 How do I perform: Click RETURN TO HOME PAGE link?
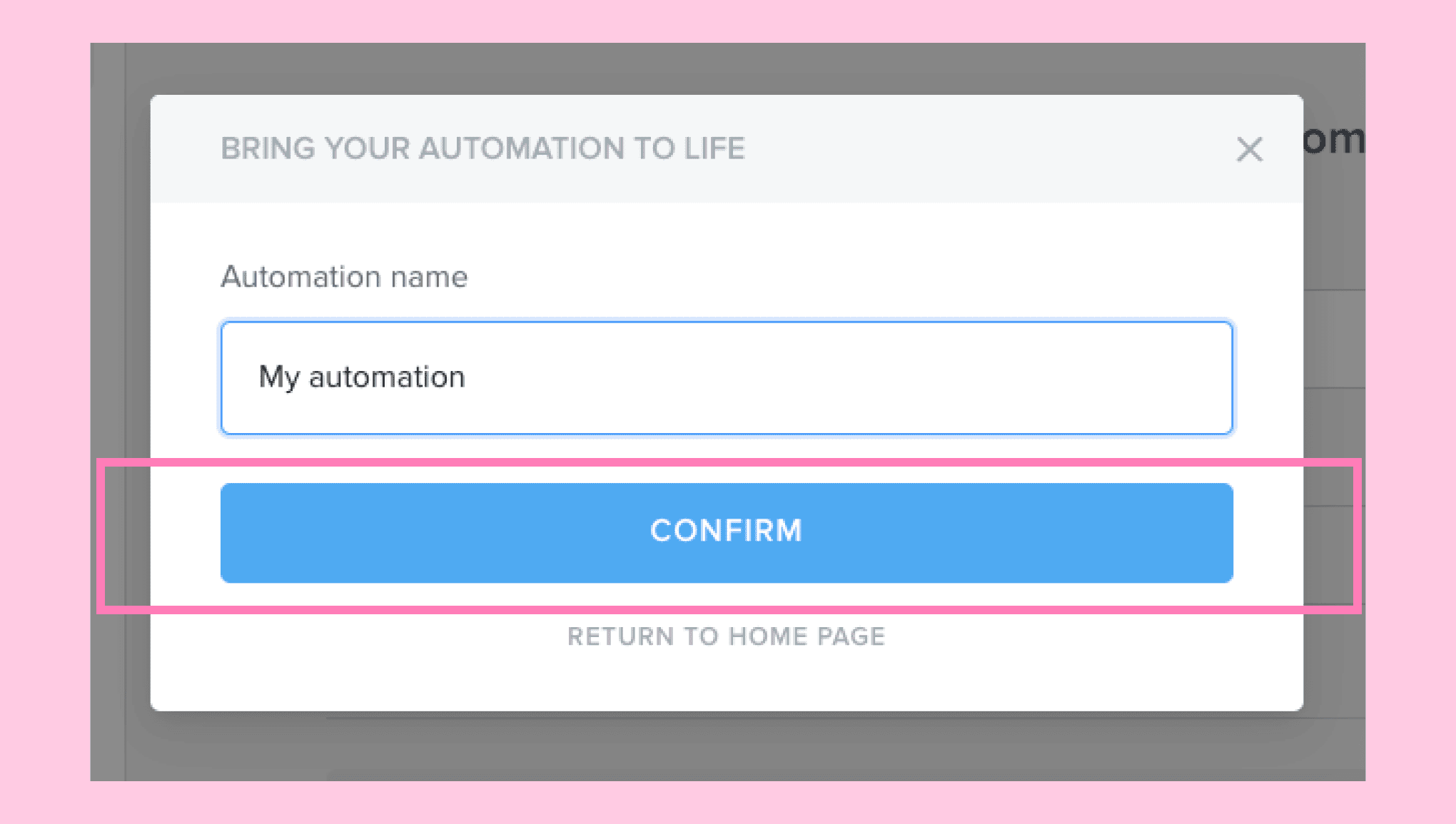tap(726, 636)
